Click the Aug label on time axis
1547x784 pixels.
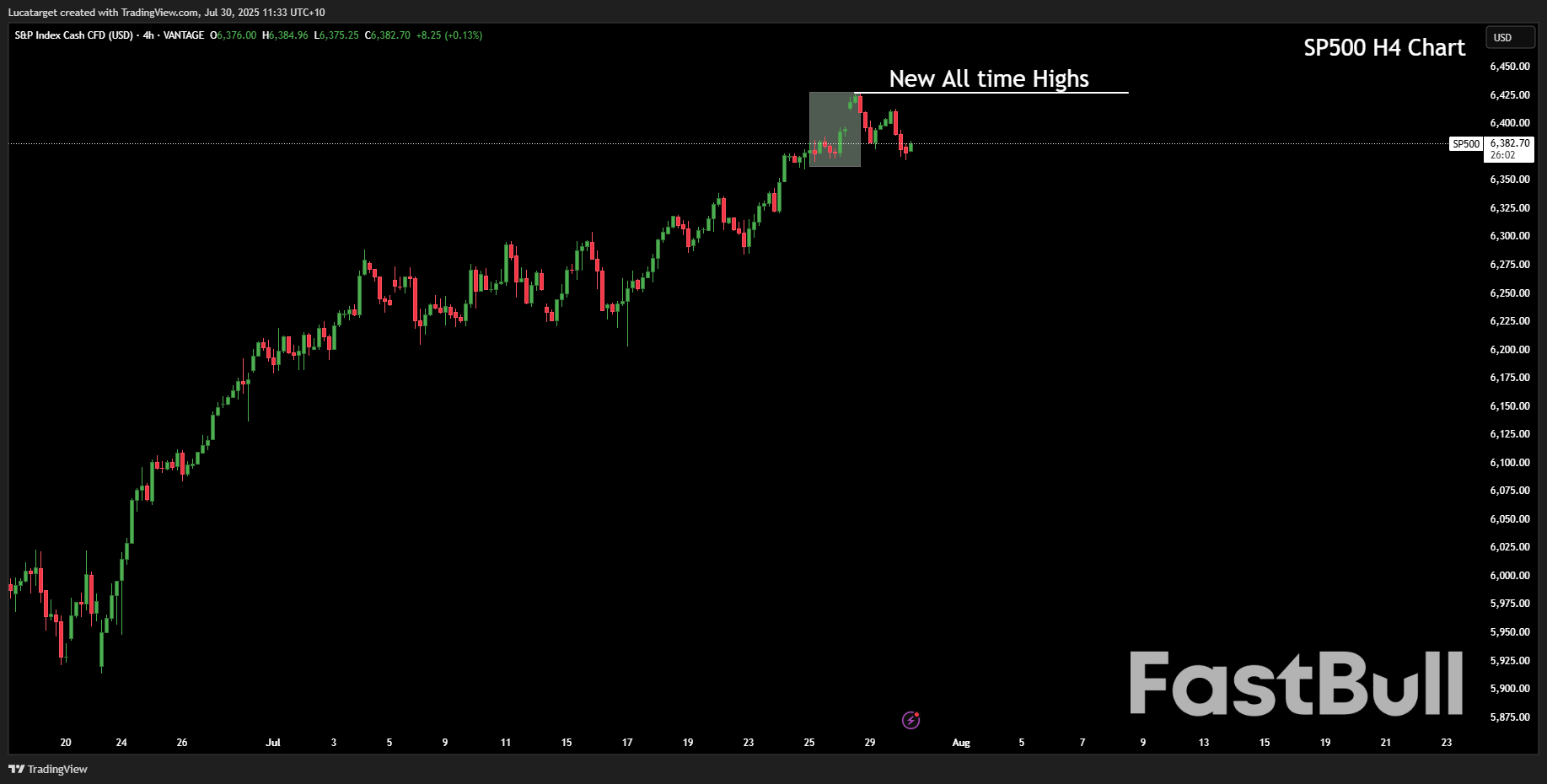coord(960,743)
